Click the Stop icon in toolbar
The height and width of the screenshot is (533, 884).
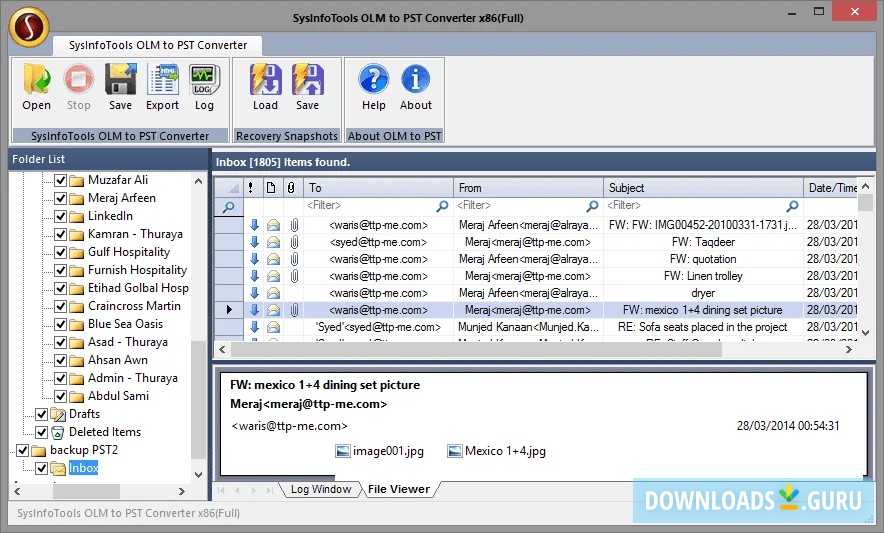[78, 80]
